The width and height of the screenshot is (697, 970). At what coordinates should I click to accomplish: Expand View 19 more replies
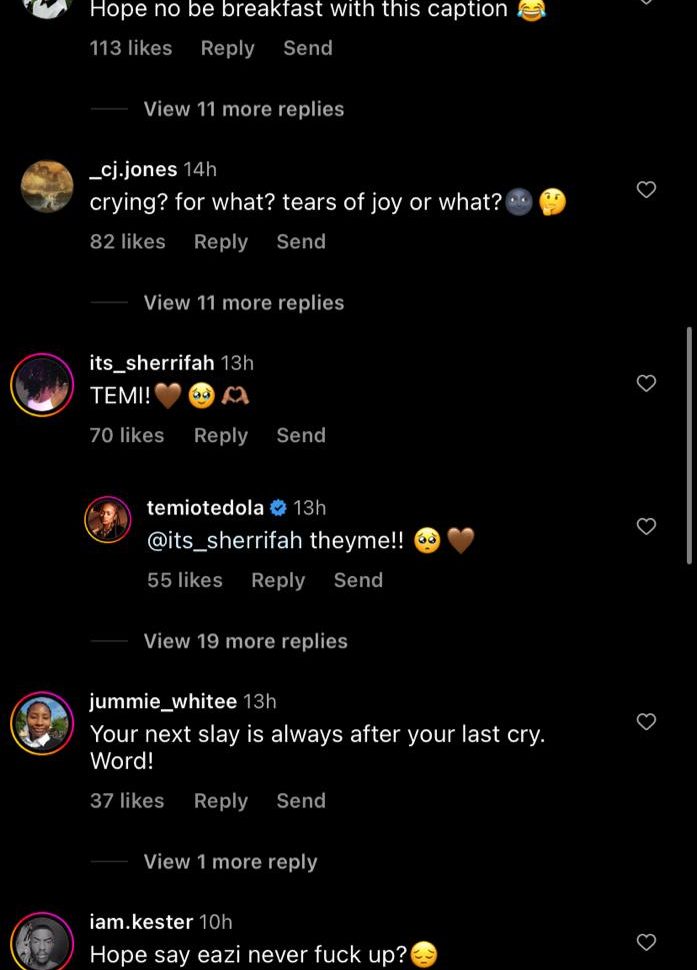pos(245,641)
